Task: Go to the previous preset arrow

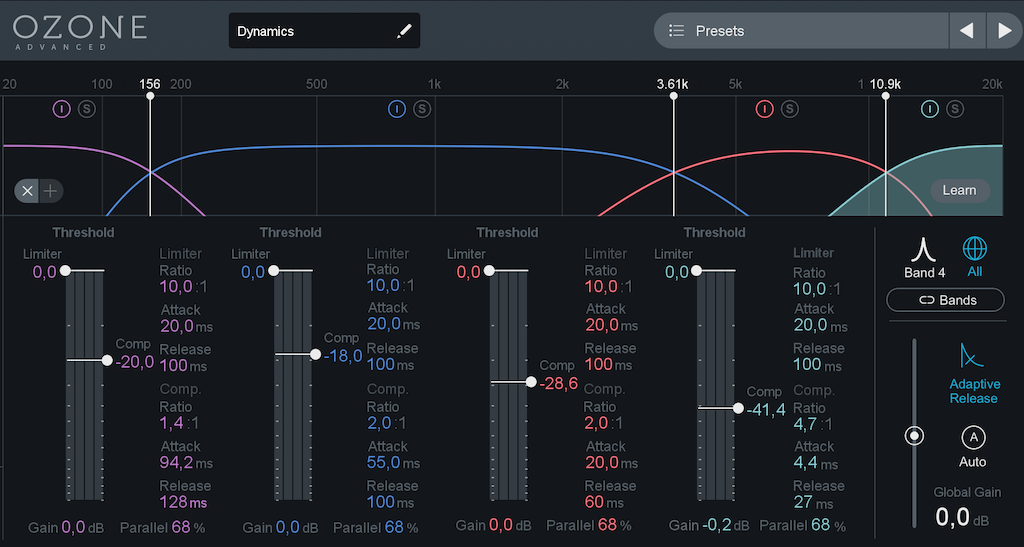Action: tap(966, 31)
